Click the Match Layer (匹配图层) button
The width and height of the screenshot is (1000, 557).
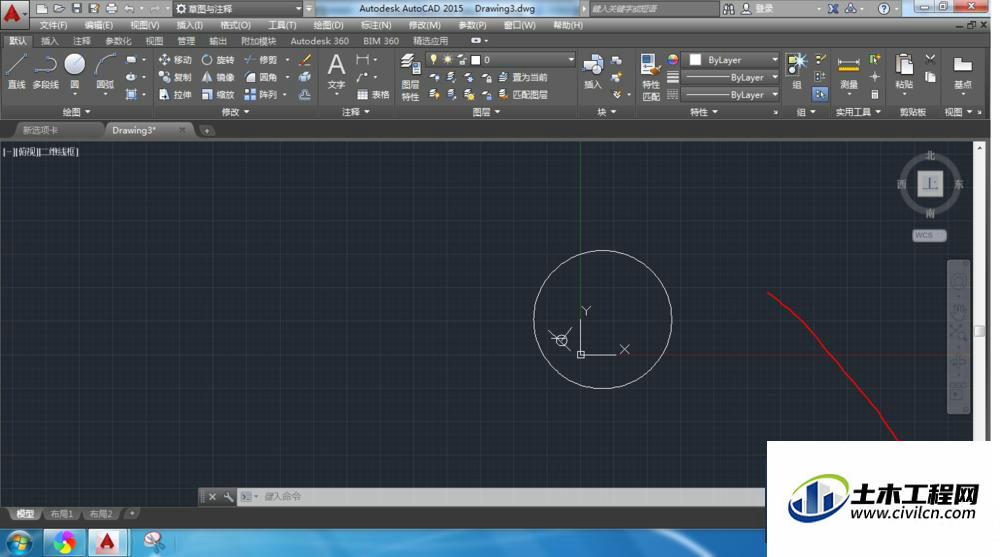[x=522, y=94]
